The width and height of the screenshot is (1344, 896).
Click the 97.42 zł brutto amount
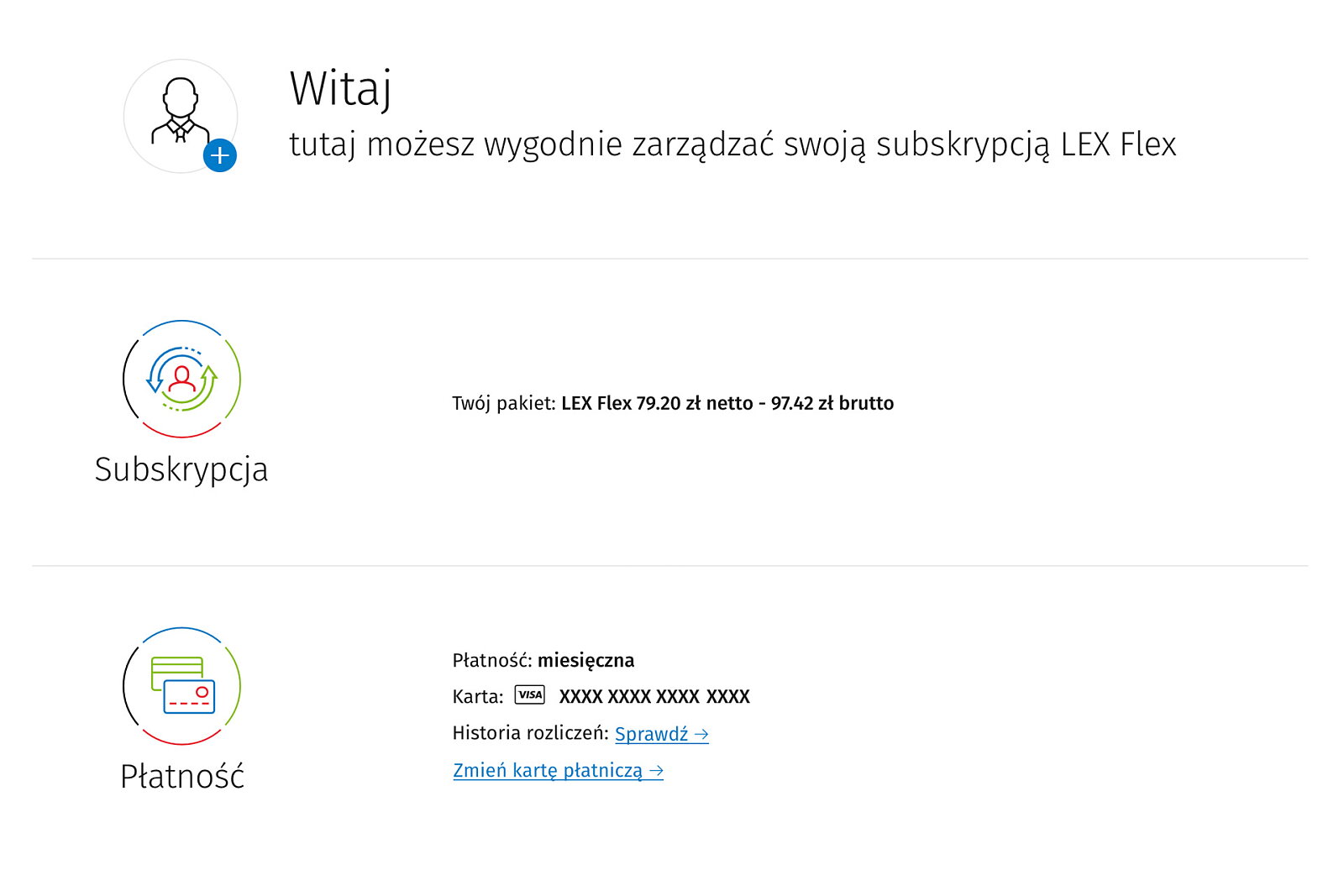[832, 404]
